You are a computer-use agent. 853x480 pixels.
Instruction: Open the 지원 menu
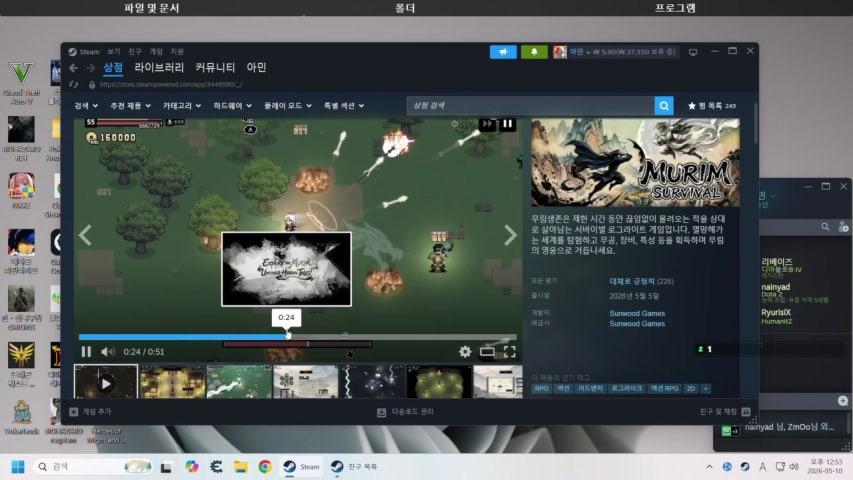177,52
